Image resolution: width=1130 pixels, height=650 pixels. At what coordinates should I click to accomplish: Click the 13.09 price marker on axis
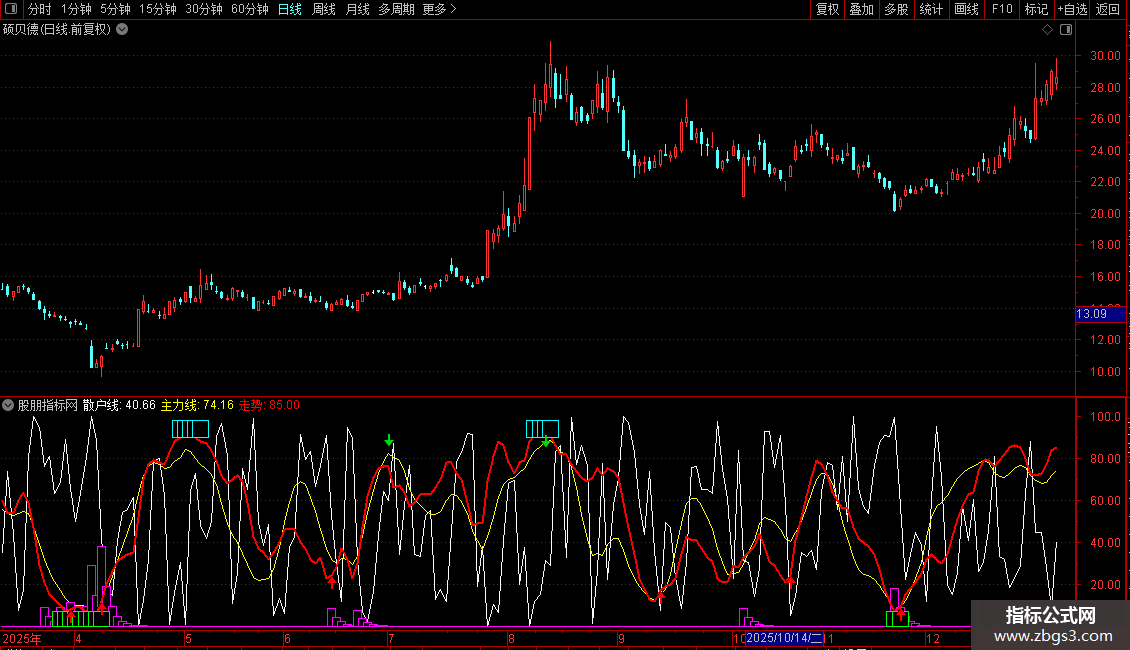[x=1100, y=313]
